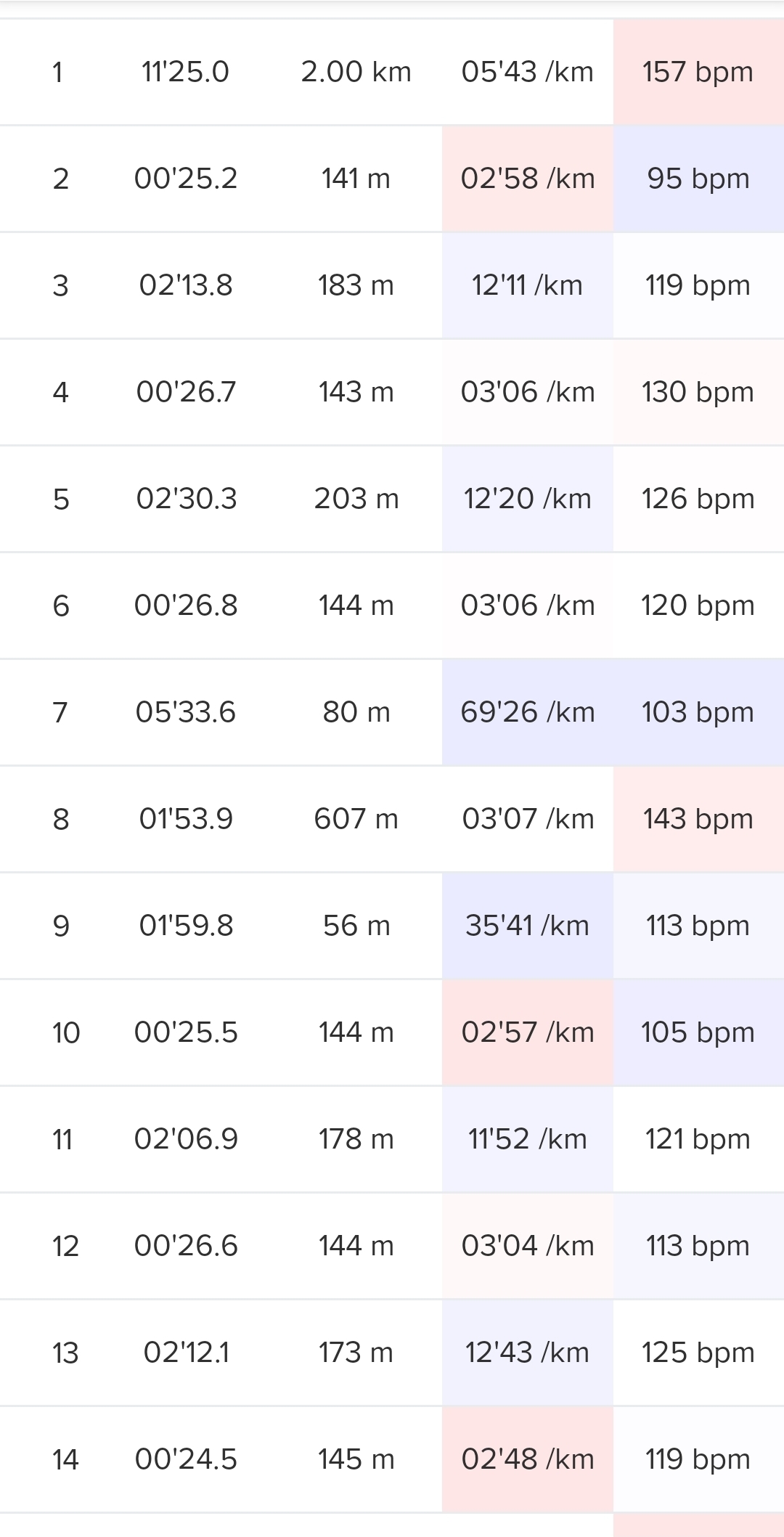Click the lap 1 time 11'25.0
Image resolution: width=784 pixels, height=1537 pixels.
pos(185,72)
